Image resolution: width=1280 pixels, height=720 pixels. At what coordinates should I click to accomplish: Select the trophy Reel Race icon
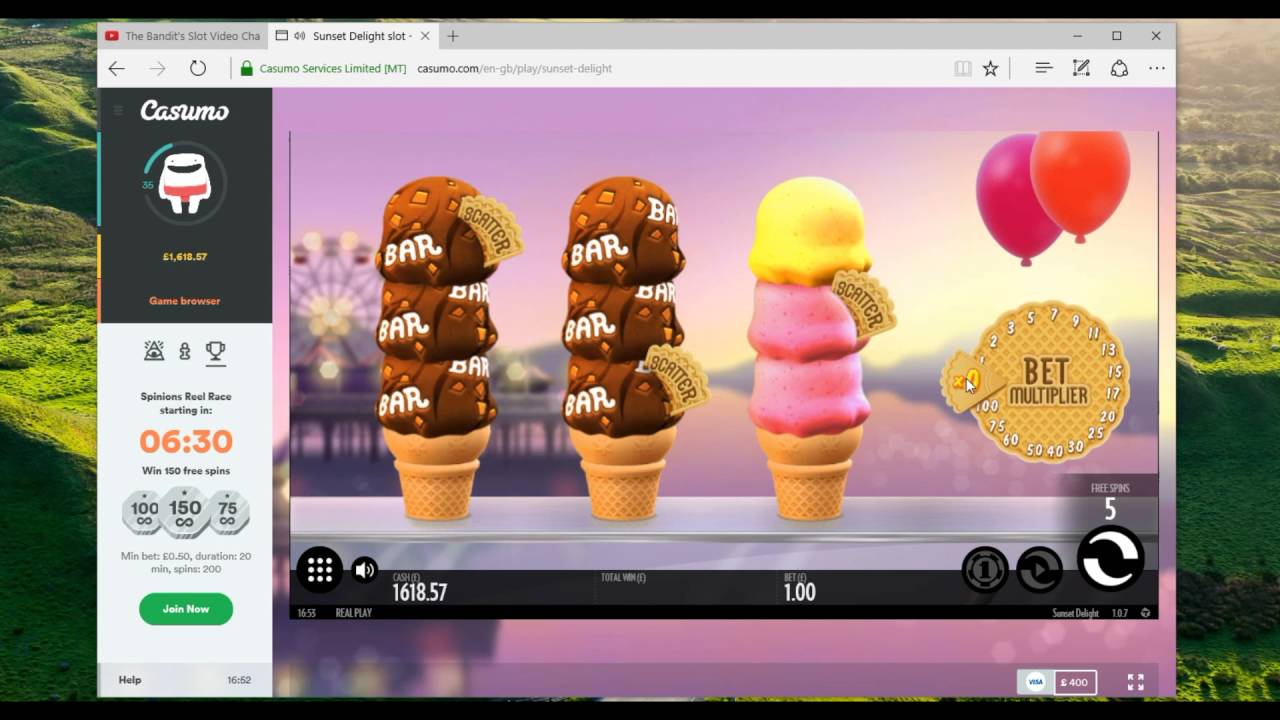click(215, 351)
